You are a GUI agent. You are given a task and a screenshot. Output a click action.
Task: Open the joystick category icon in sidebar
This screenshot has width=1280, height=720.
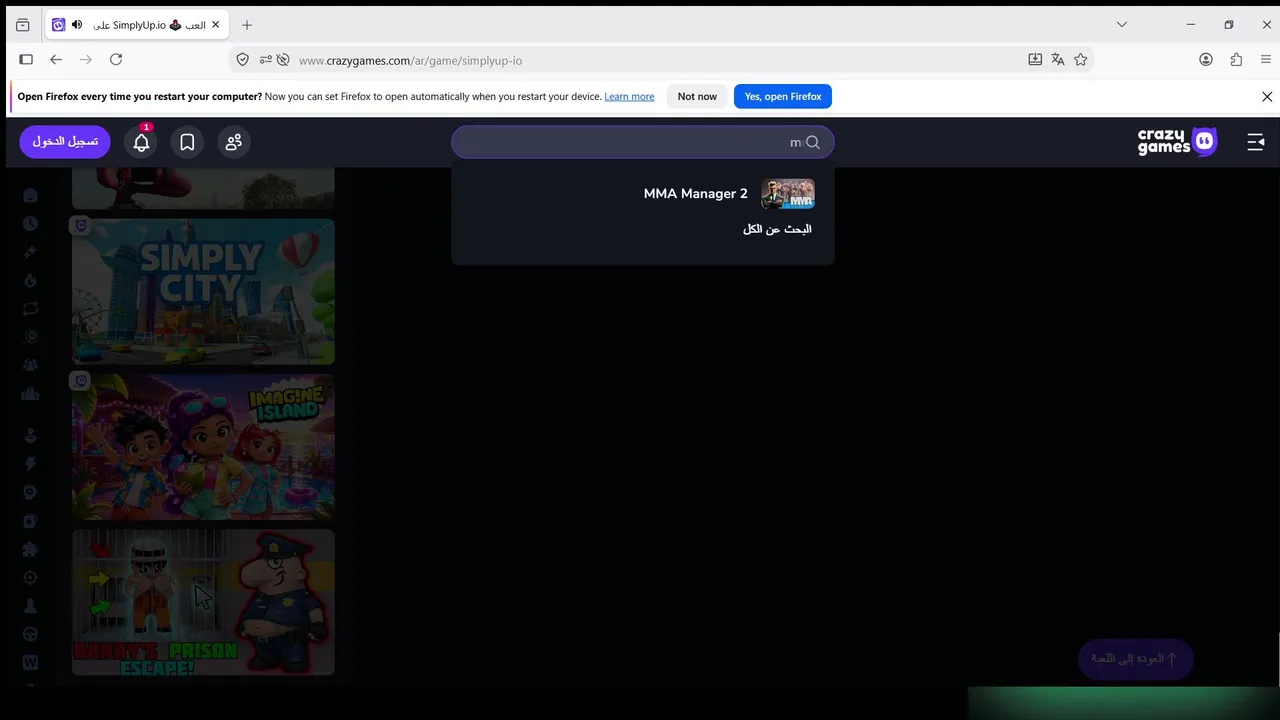(x=30, y=436)
